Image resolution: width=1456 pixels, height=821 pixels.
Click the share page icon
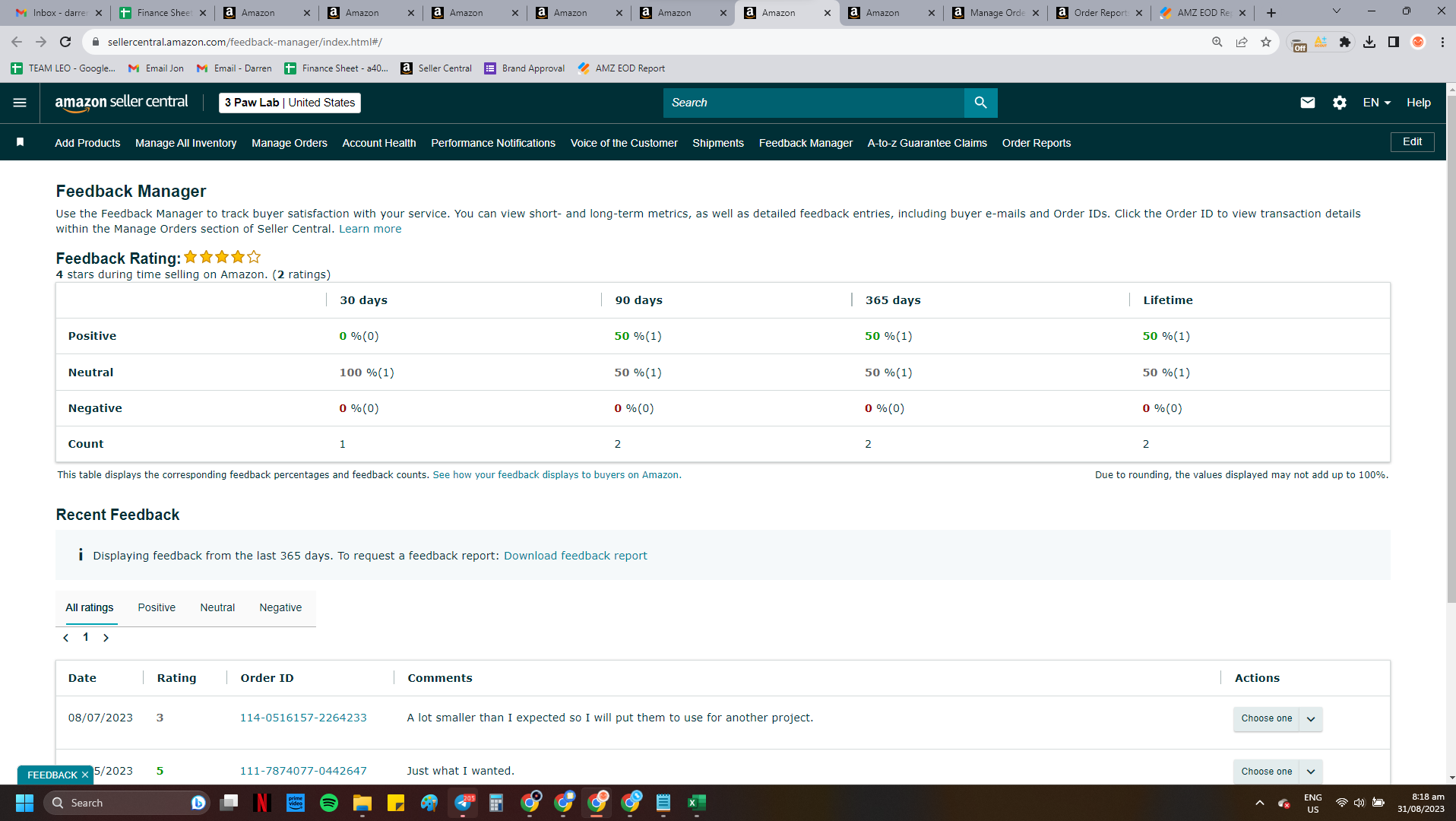(x=1241, y=42)
